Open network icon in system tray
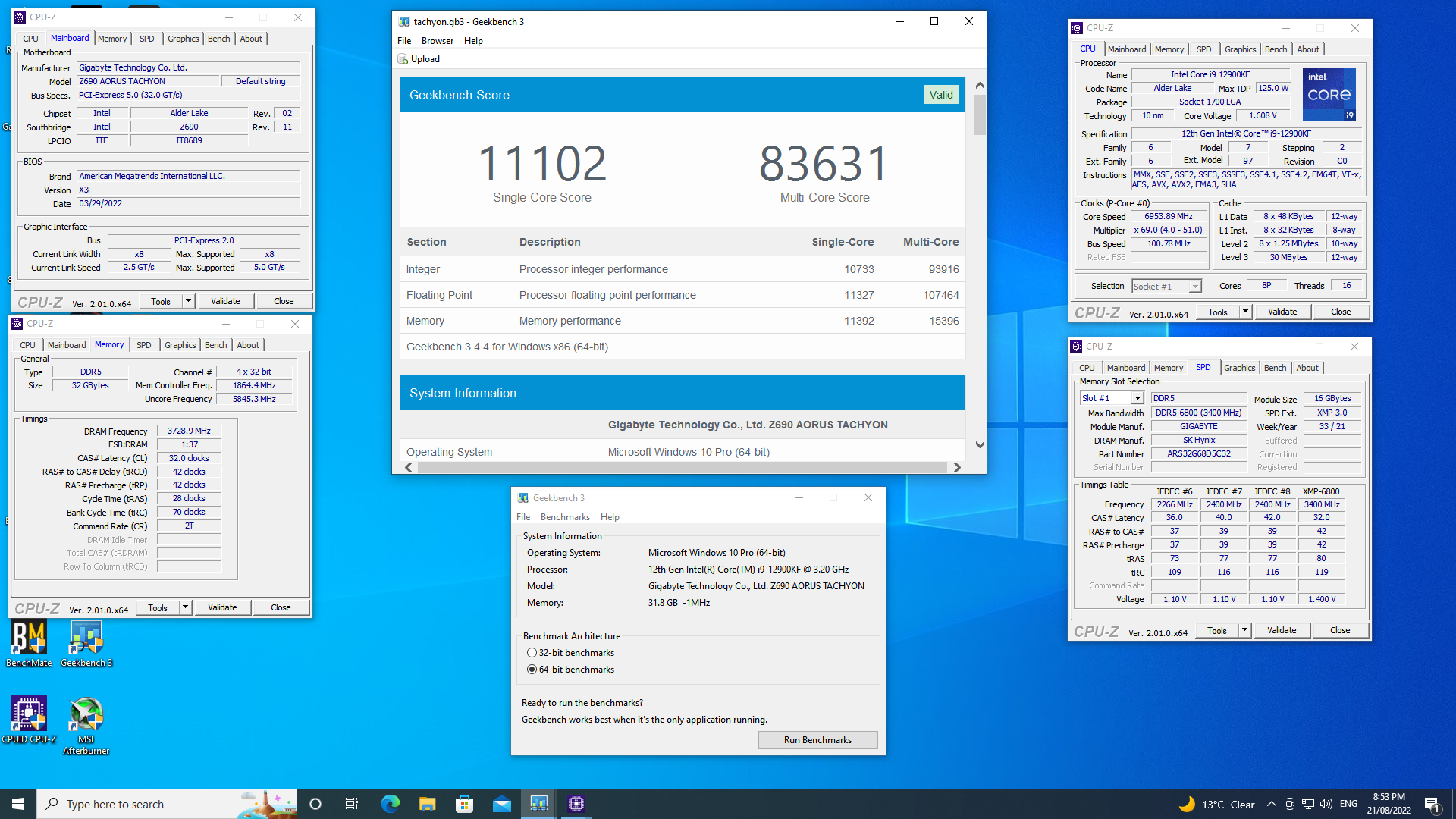The width and height of the screenshot is (1456, 819). [1308, 804]
